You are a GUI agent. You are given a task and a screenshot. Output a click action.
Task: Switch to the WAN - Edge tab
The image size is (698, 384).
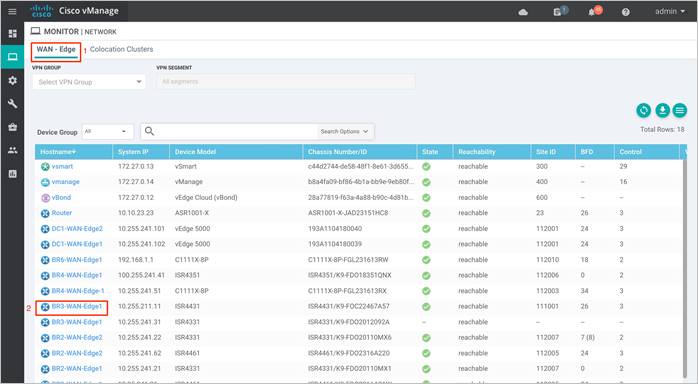pos(56,50)
